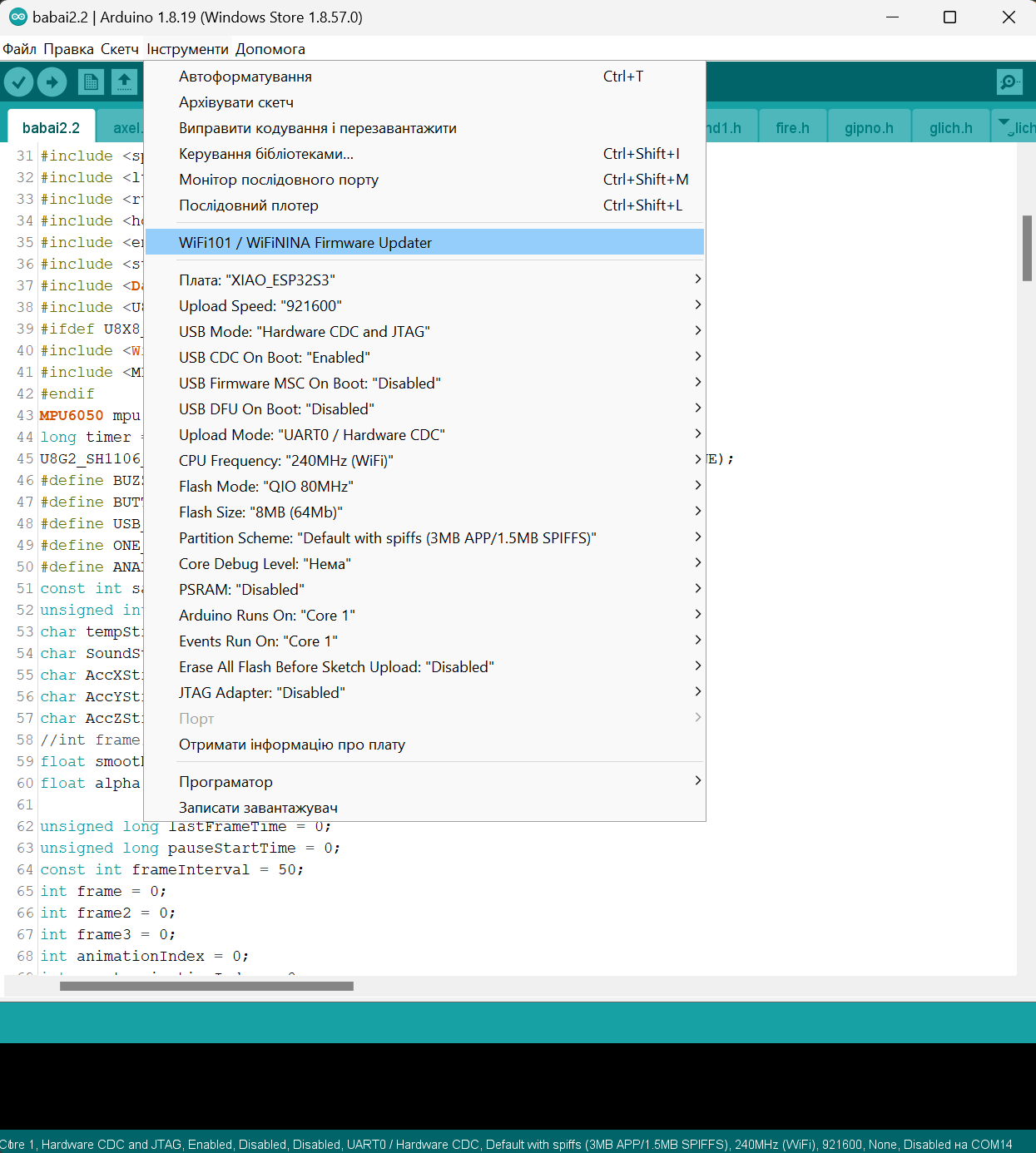1036x1153 pixels.
Task: Click the vertical editor scrollbar thumb
Action: pyautogui.click(x=1027, y=248)
